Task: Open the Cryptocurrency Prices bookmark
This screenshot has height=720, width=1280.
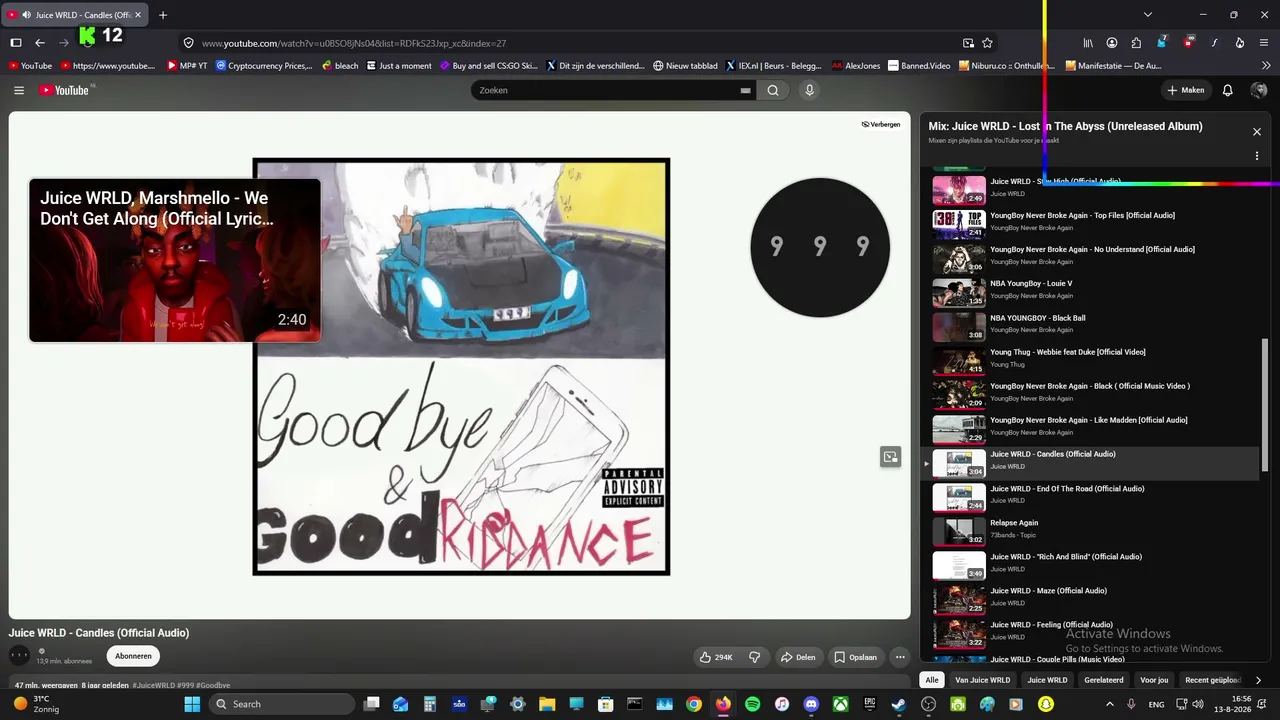Action: pyautogui.click(x=264, y=66)
